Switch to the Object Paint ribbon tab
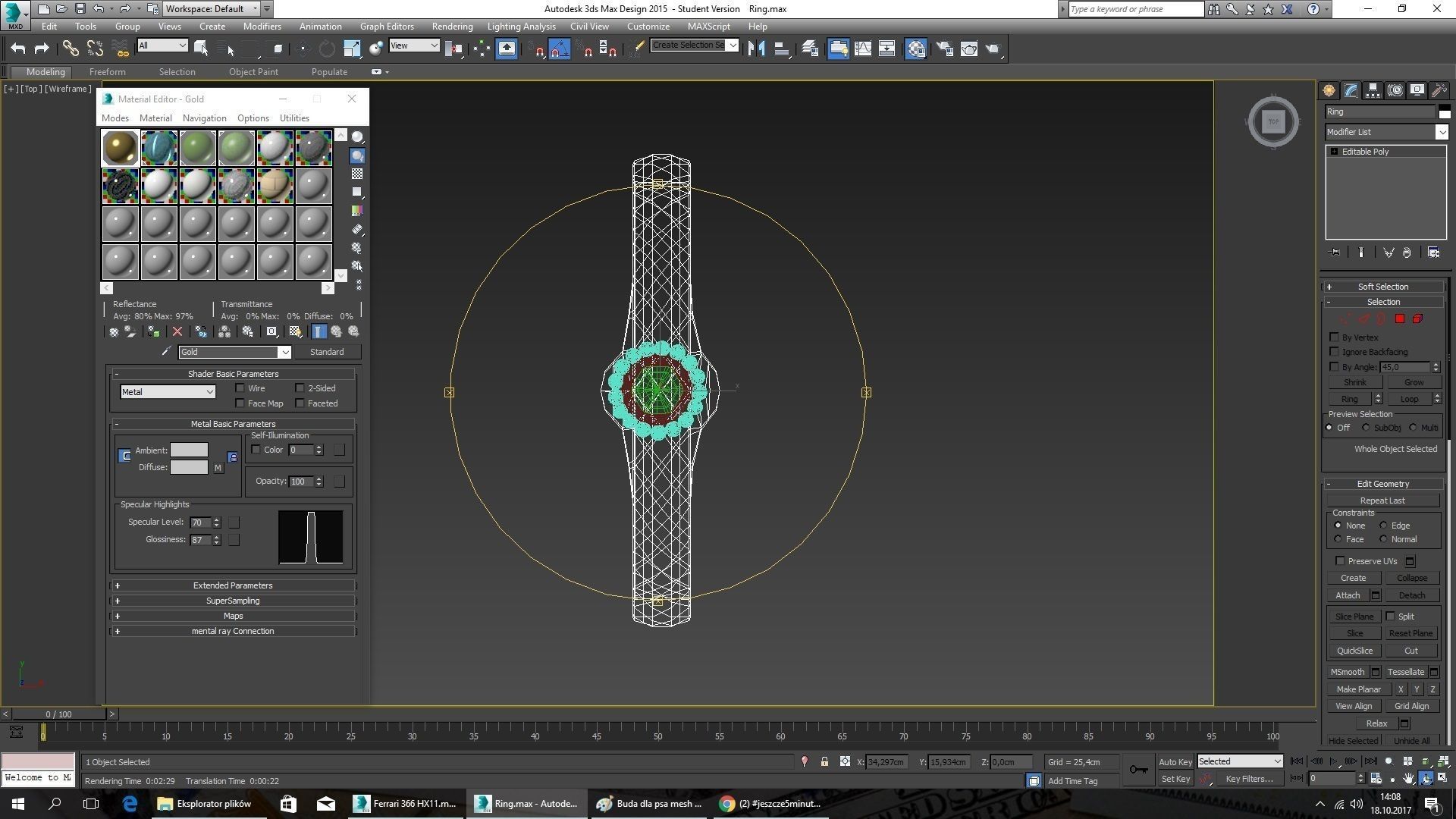This screenshot has height=819, width=1456. (253, 72)
